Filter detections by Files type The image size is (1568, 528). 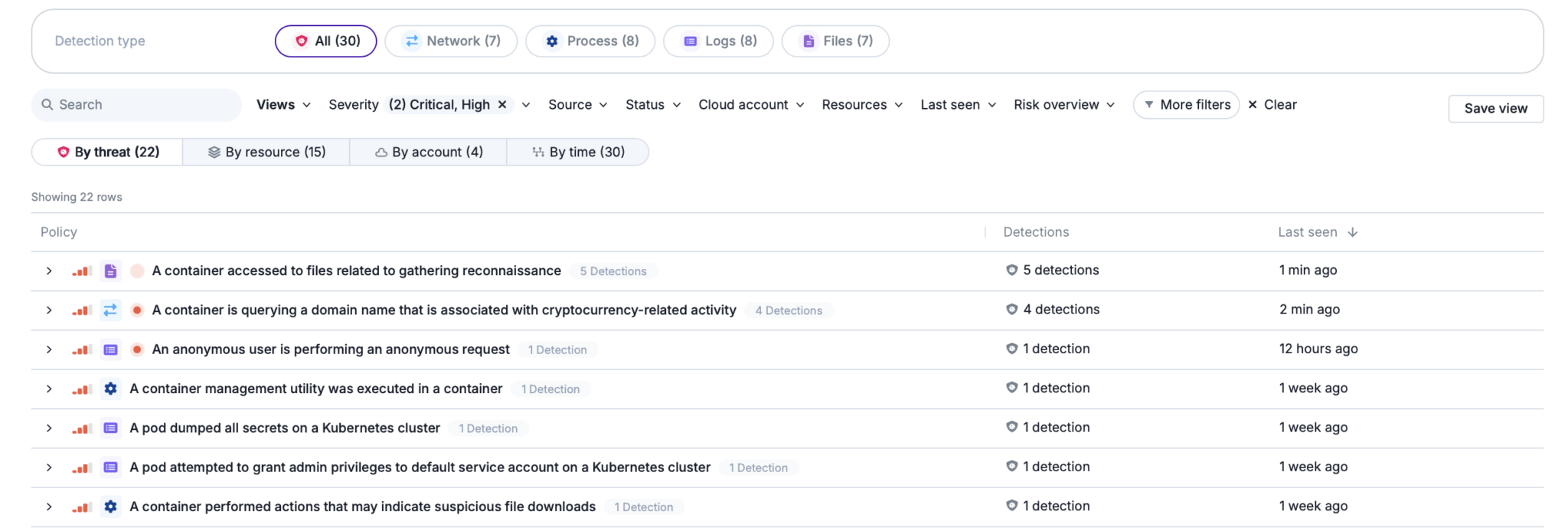pyautogui.click(x=835, y=41)
